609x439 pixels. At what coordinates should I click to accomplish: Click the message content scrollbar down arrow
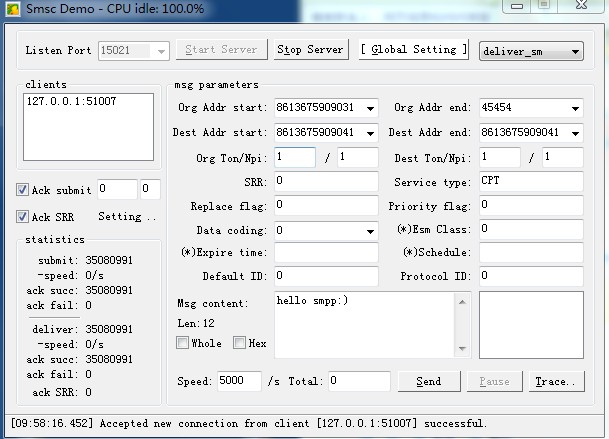(x=462, y=348)
